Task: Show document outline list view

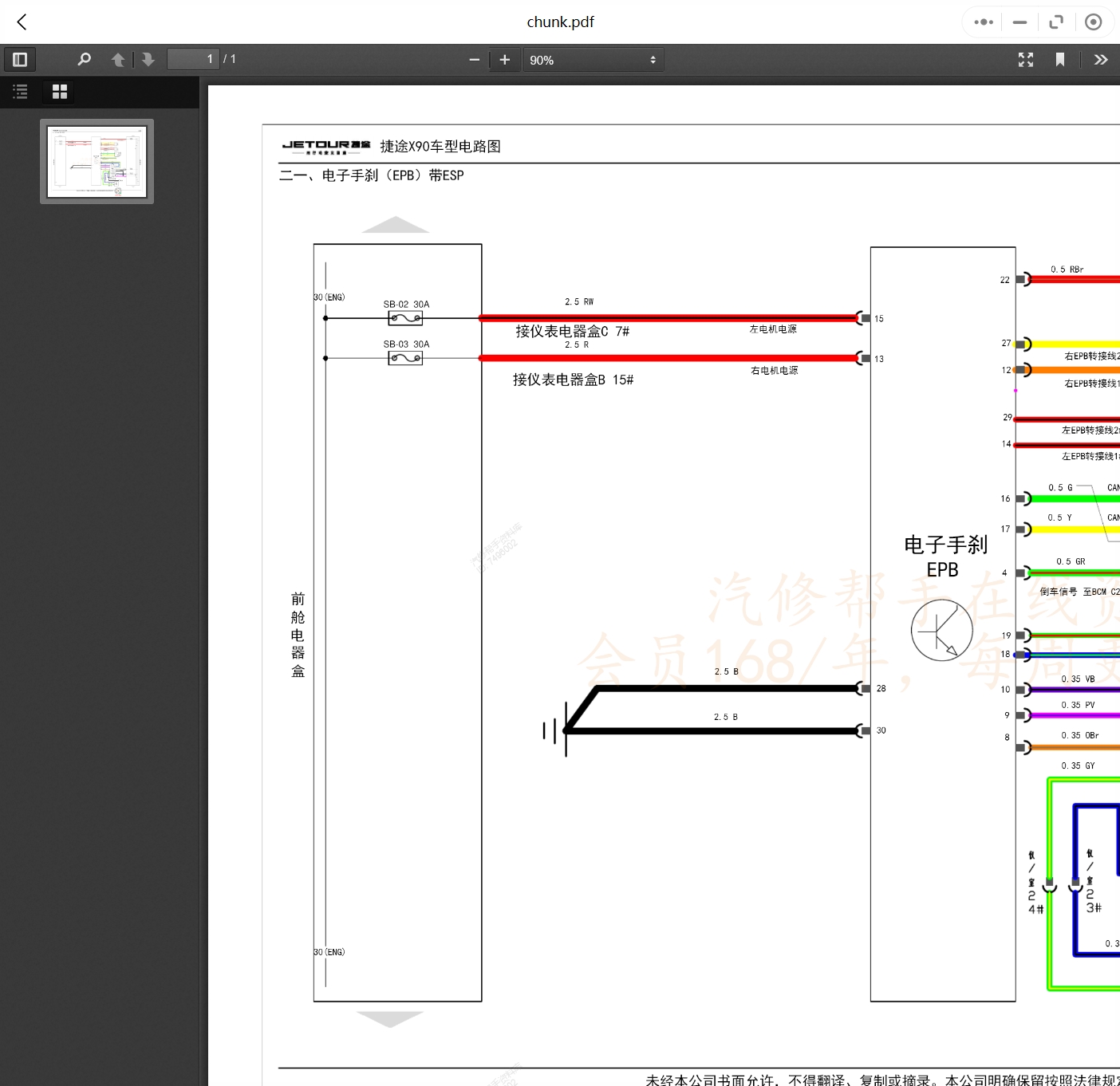Action: (21, 92)
